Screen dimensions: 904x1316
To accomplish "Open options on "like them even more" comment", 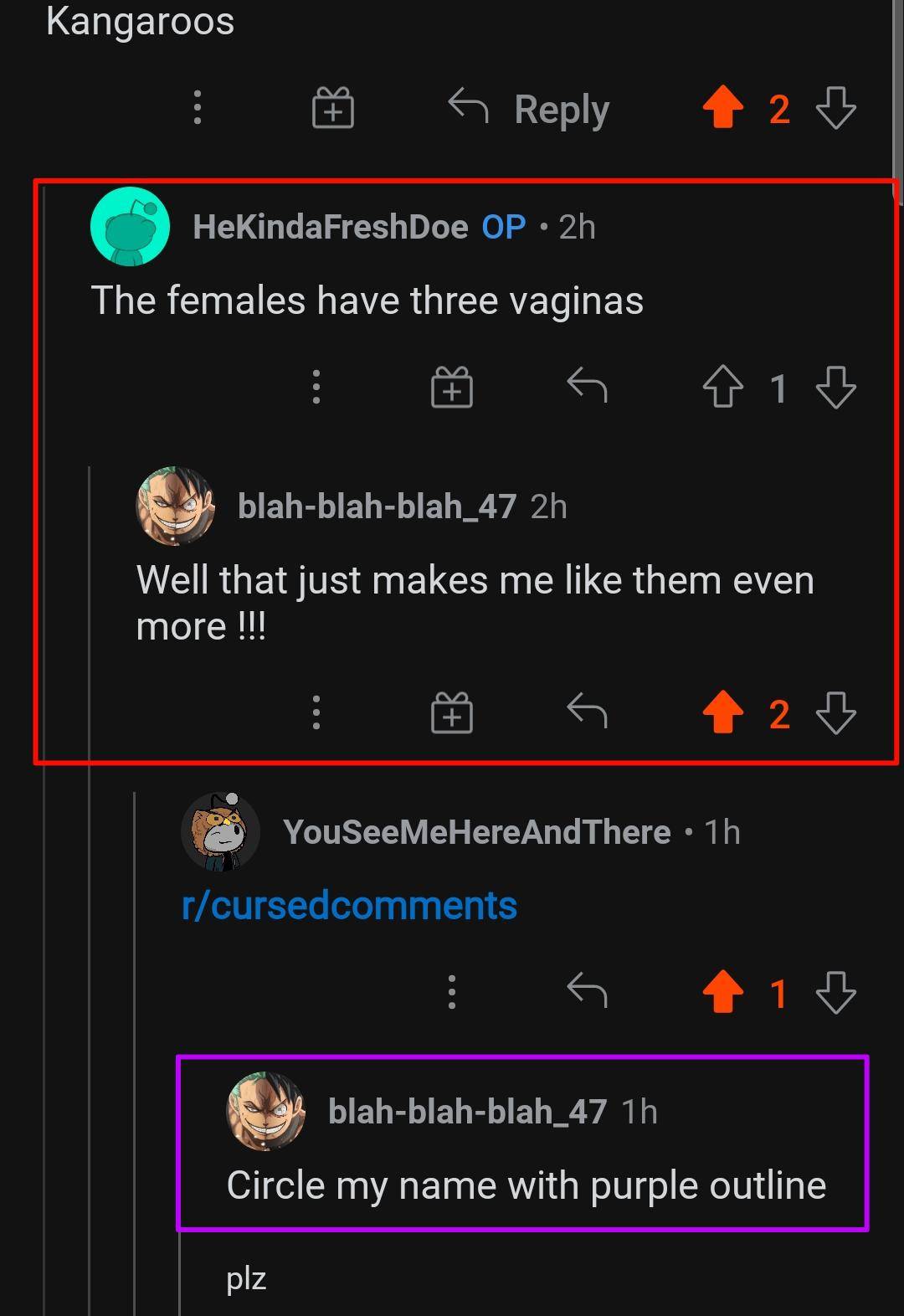I will [316, 713].
